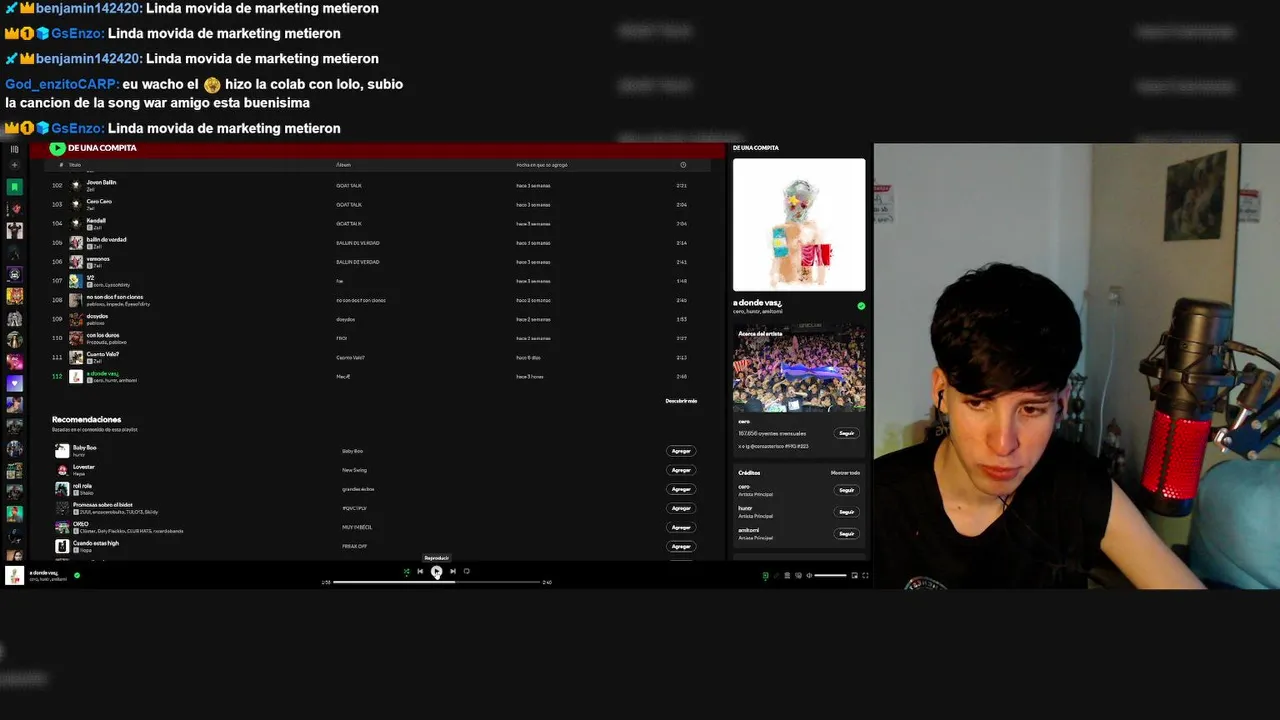Open God_enzitoCARP's profile in the chat overlay
This screenshot has width=1280, height=720.
pos(62,84)
